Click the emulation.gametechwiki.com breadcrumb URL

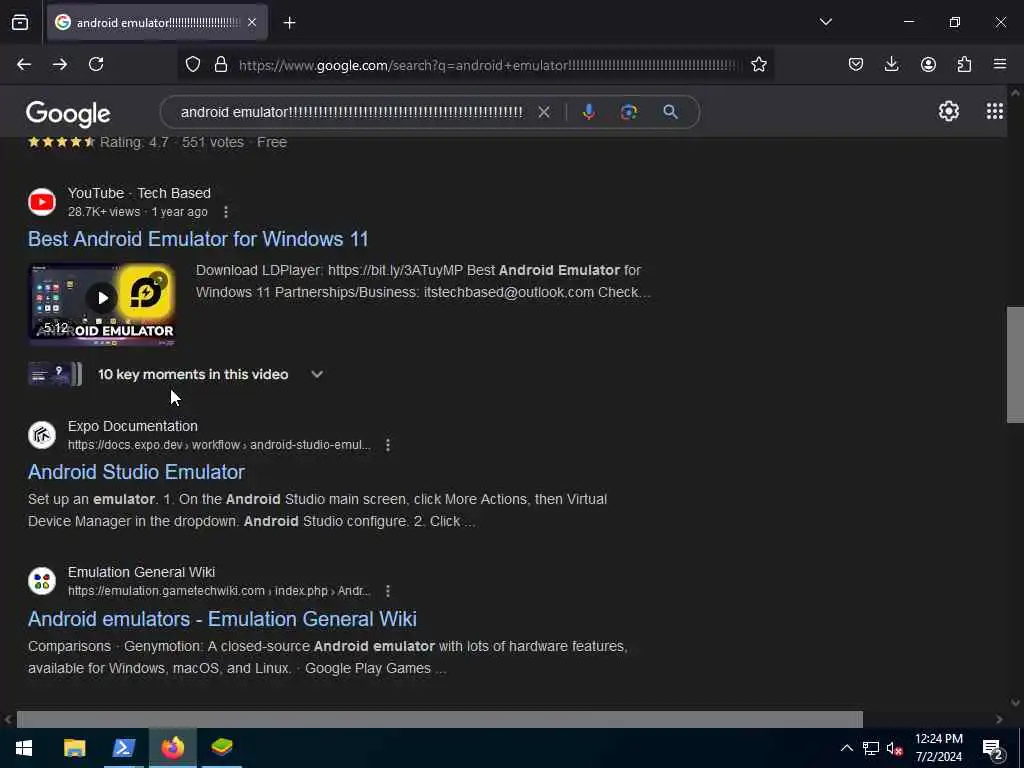(x=219, y=591)
